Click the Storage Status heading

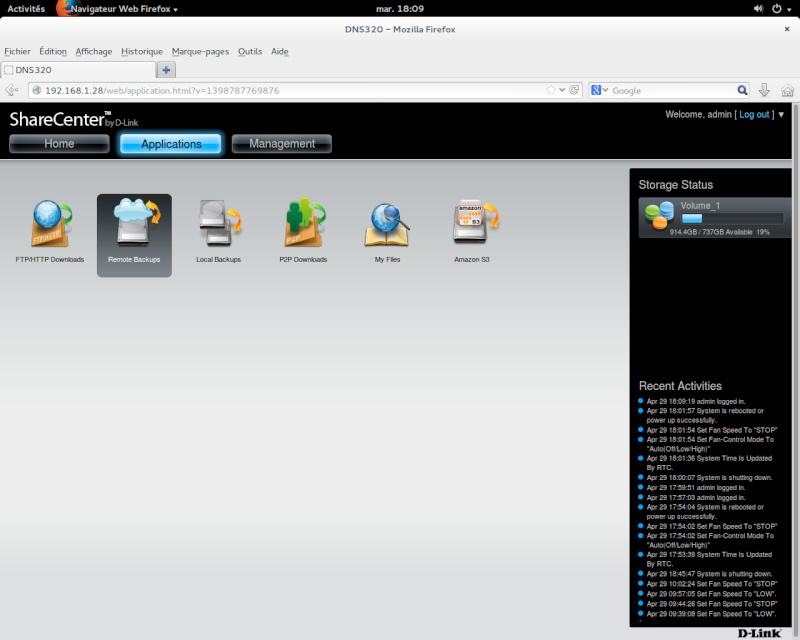click(676, 185)
